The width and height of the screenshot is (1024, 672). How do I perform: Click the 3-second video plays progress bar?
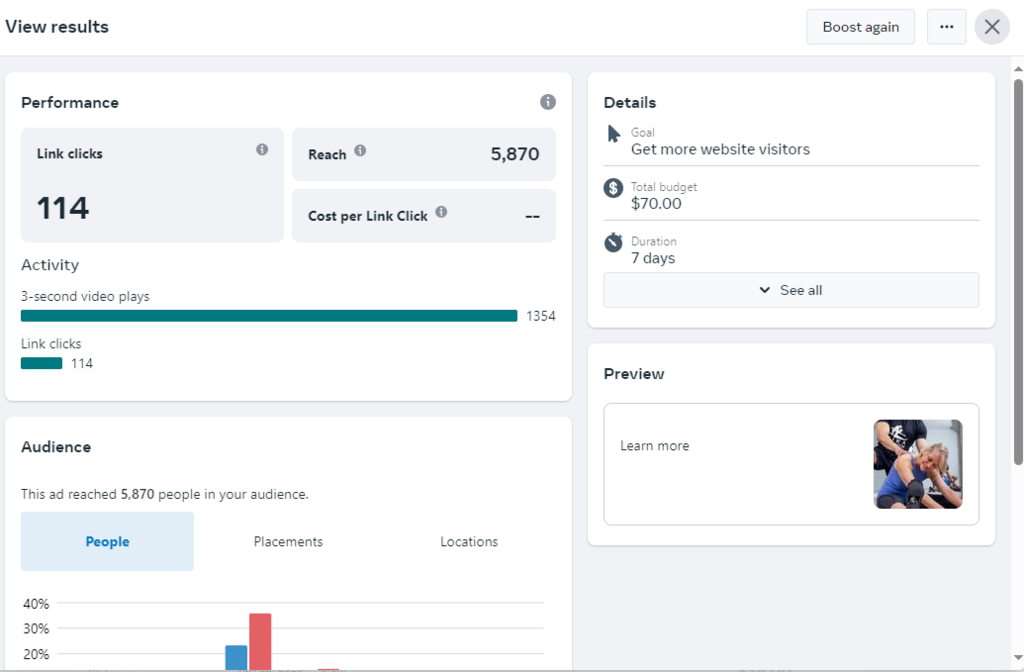click(269, 316)
